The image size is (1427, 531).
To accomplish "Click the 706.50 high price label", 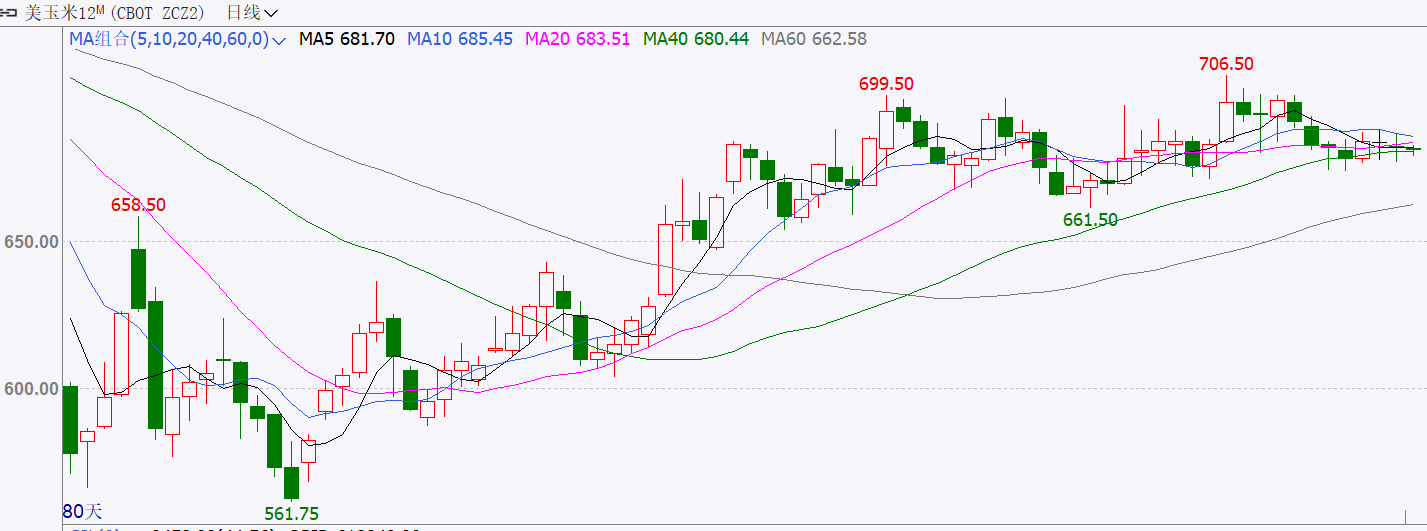I will pos(1226,64).
